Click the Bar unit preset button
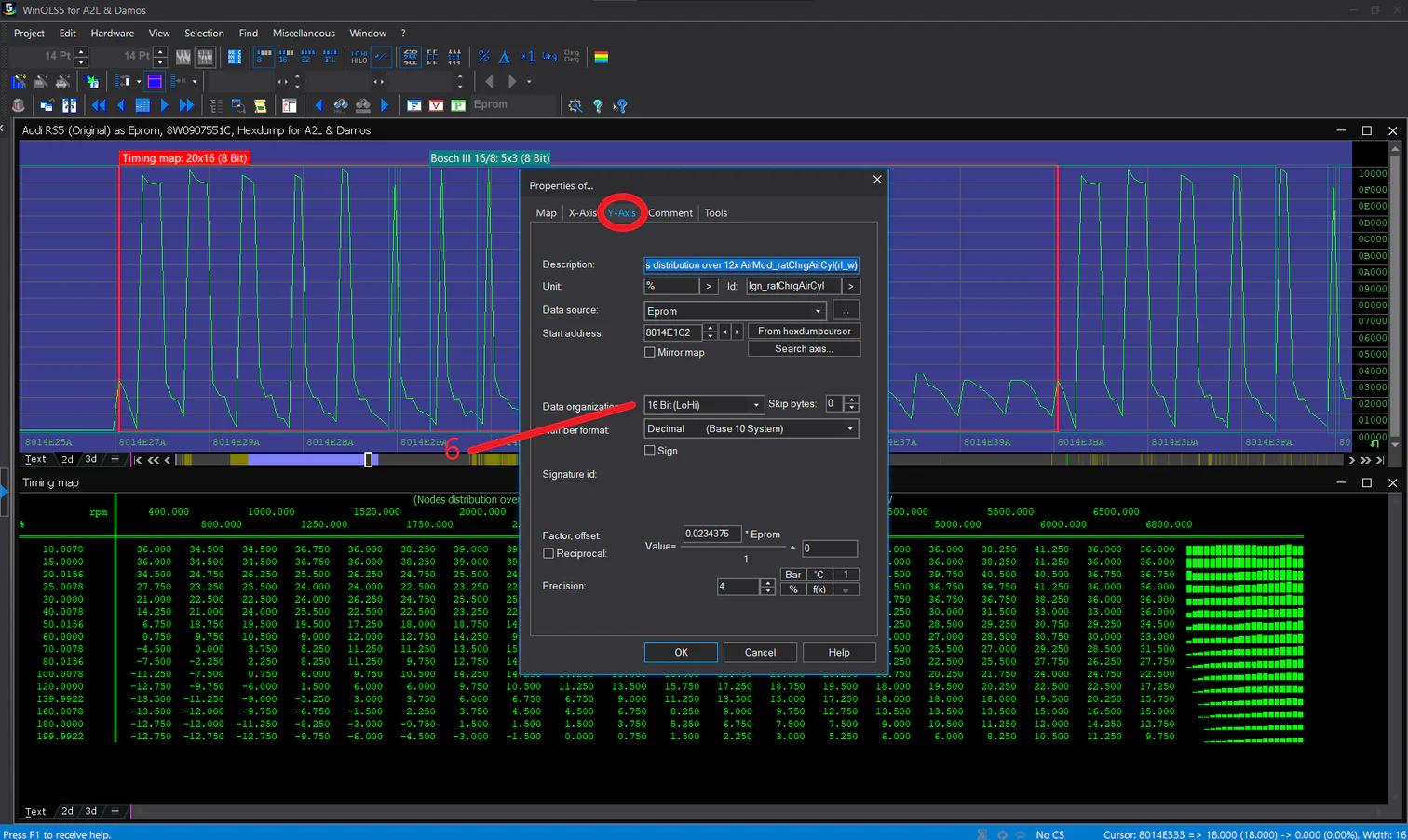This screenshot has height=840, width=1408. 792,575
